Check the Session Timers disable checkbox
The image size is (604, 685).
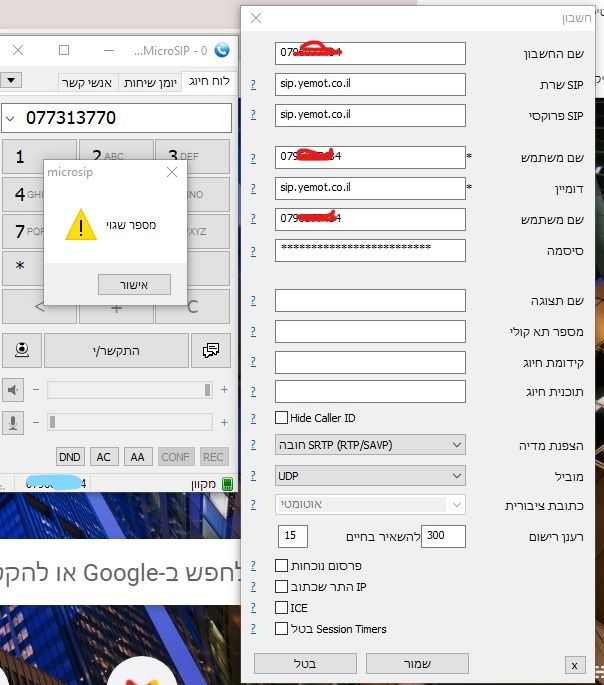pyautogui.click(x=281, y=629)
